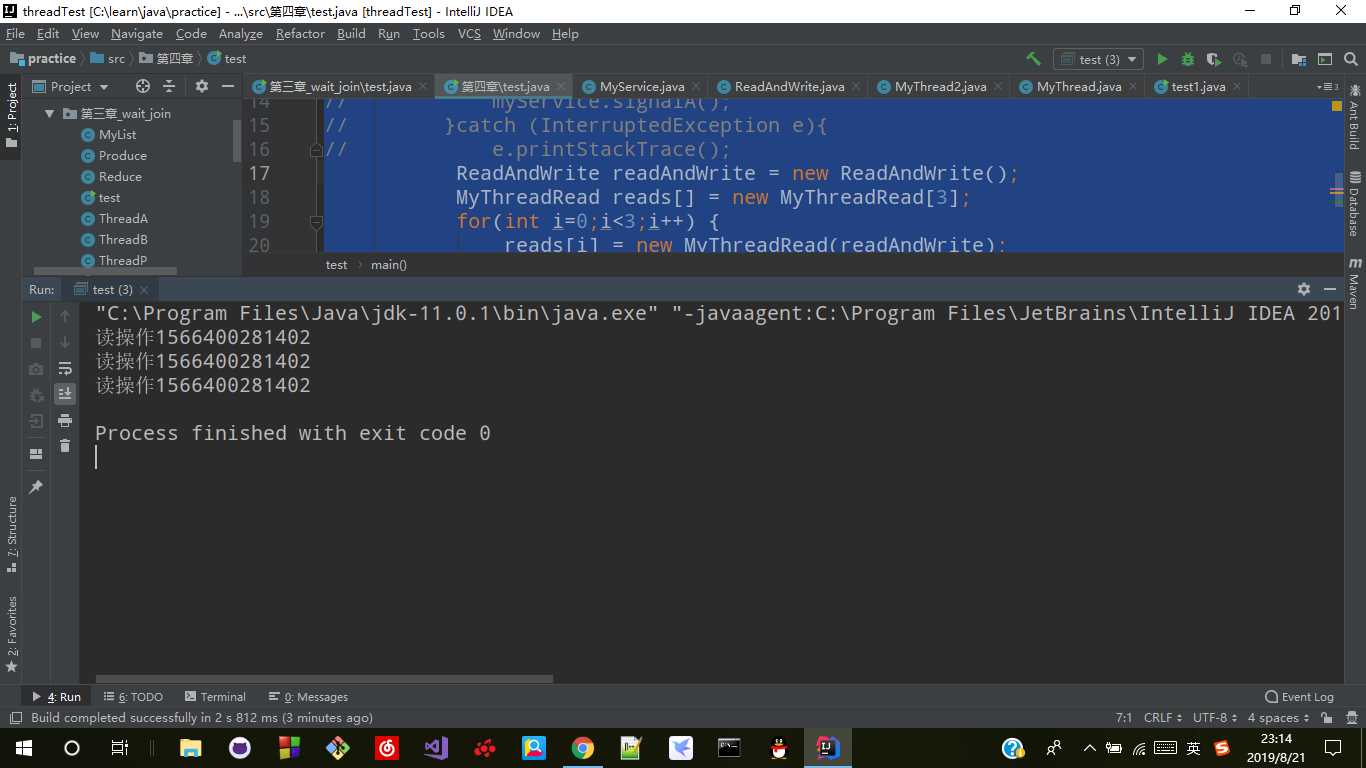Print the Run console output
This screenshot has height=768, width=1366.
tap(65, 420)
